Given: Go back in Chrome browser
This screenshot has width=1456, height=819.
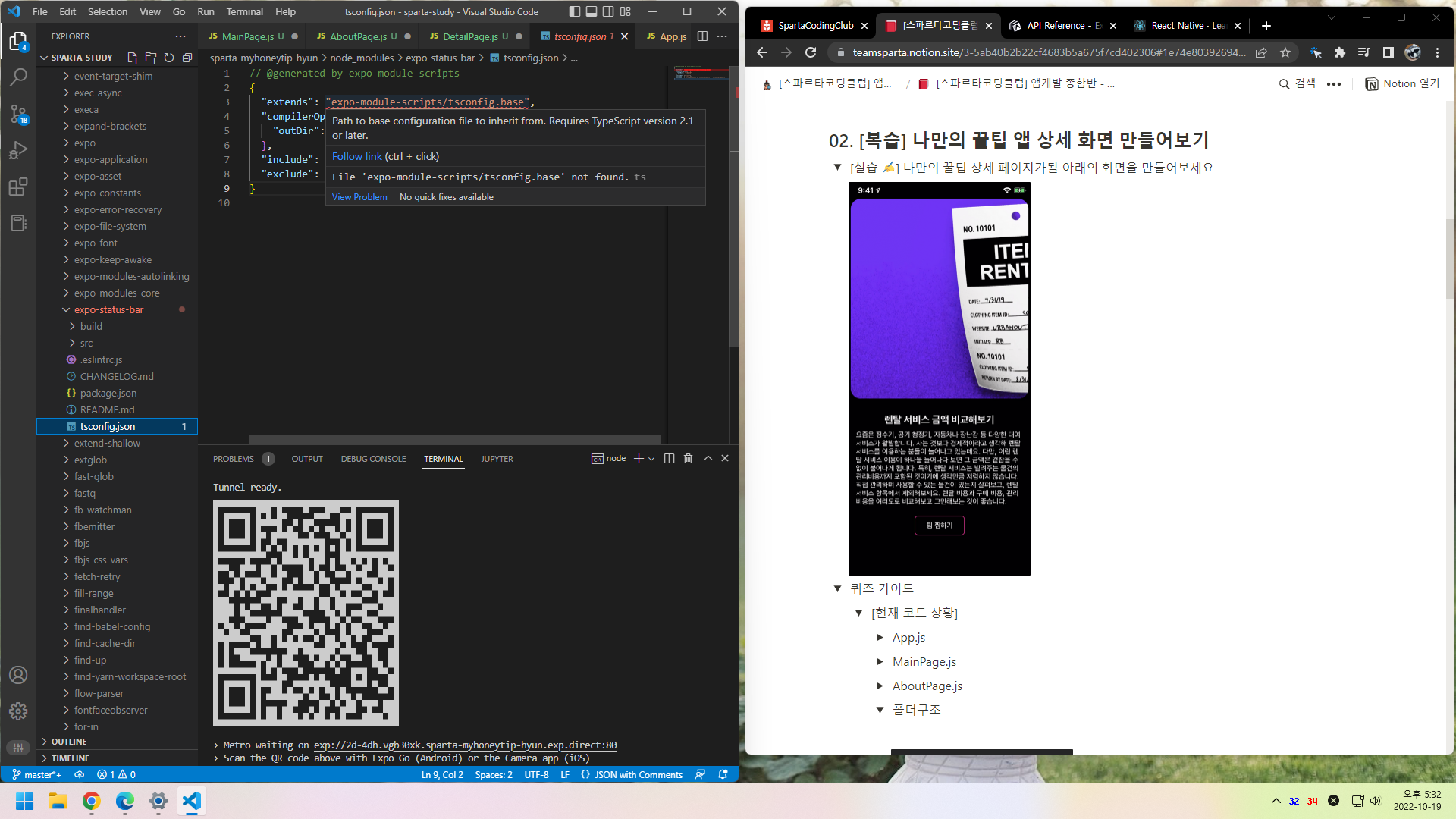Looking at the screenshot, I should click(762, 52).
